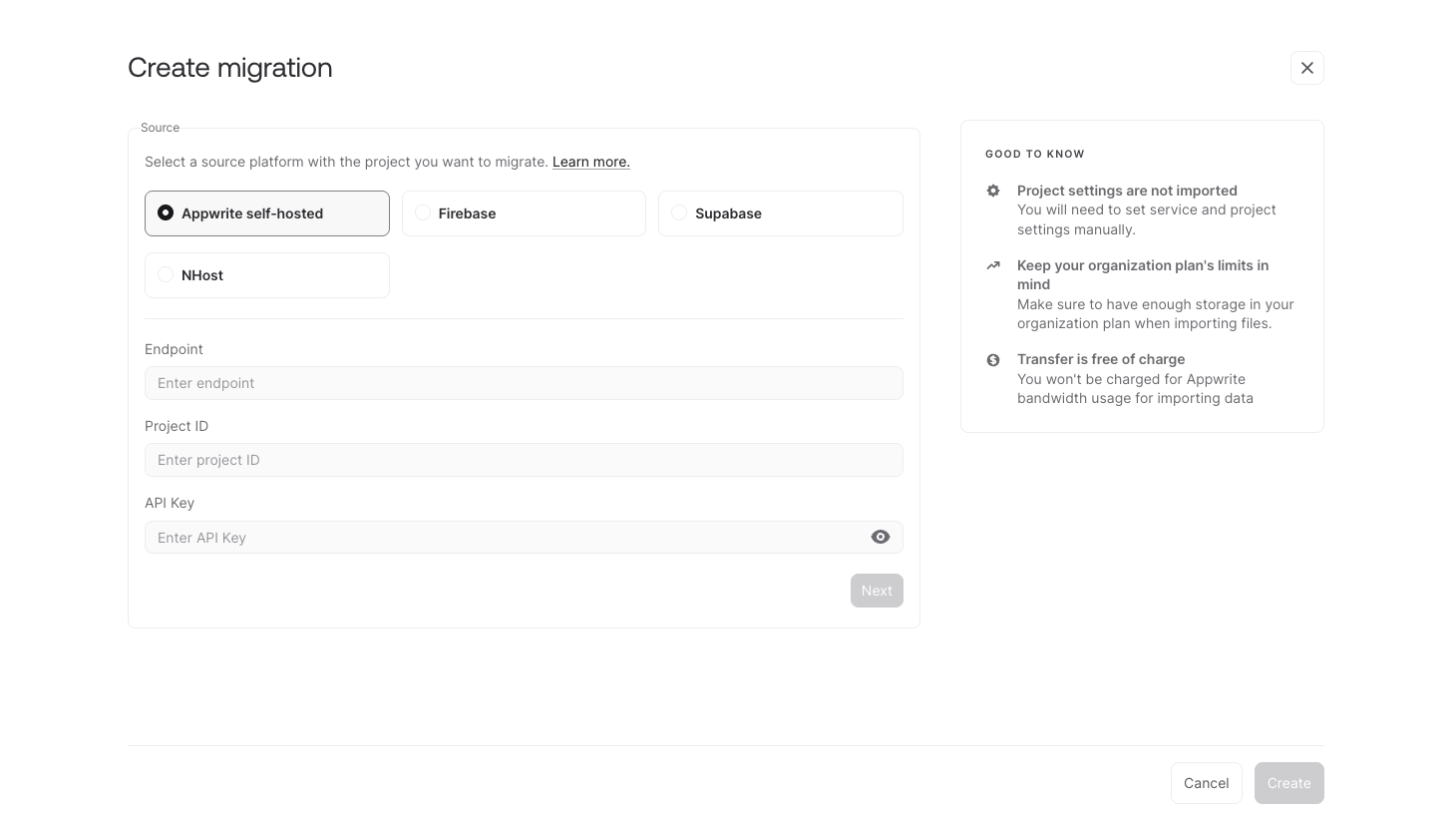Click the Create button
Viewport: 1456px width, 820px height.
coord(1288,783)
